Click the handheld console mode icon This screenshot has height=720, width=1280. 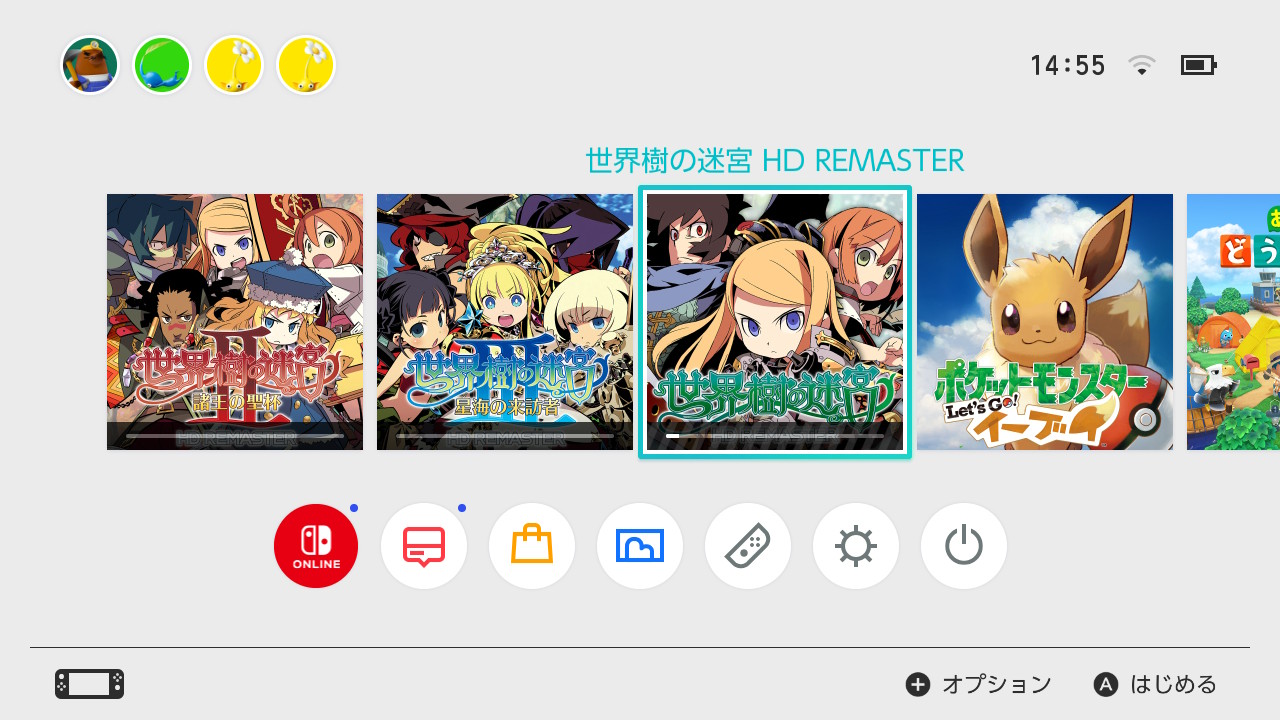[90, 684]
